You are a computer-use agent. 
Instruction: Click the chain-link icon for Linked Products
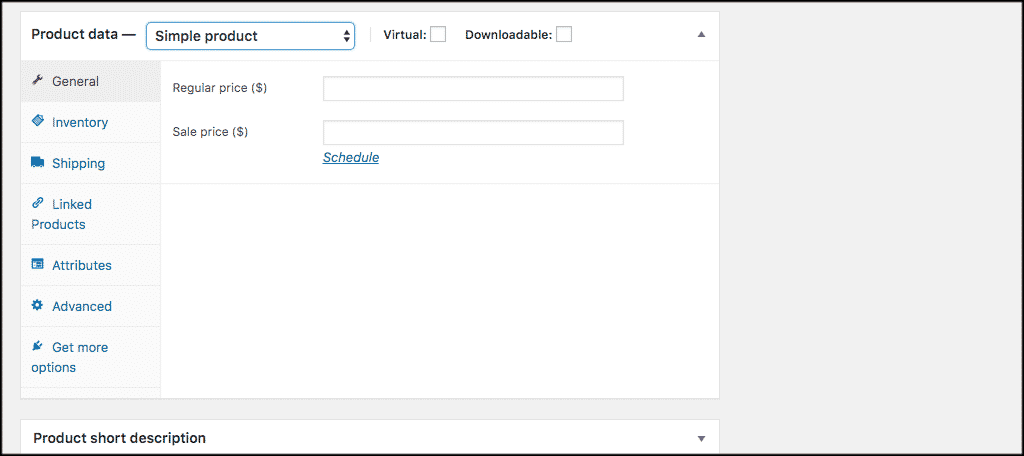38,203
